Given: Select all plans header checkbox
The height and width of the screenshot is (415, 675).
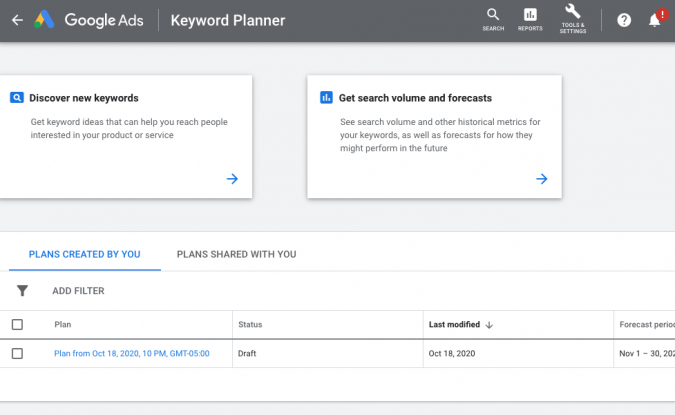Looking at the screenshot, I should click(x=17, y=325).
